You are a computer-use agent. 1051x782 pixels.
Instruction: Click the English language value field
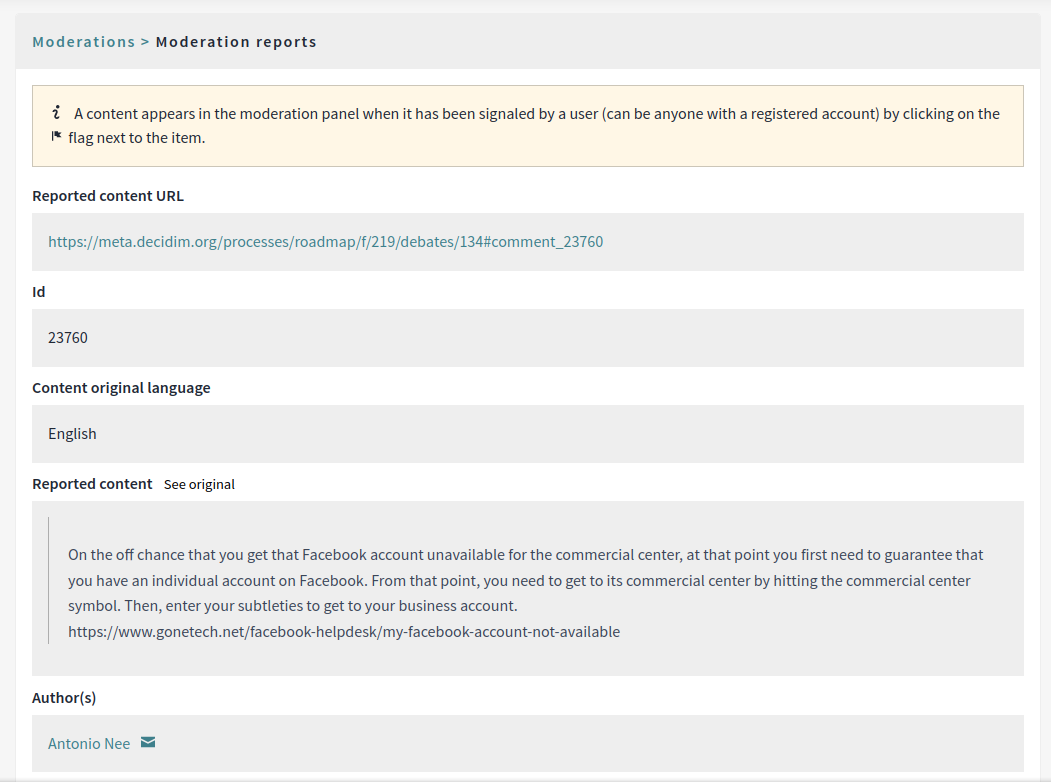pos(528,434)
